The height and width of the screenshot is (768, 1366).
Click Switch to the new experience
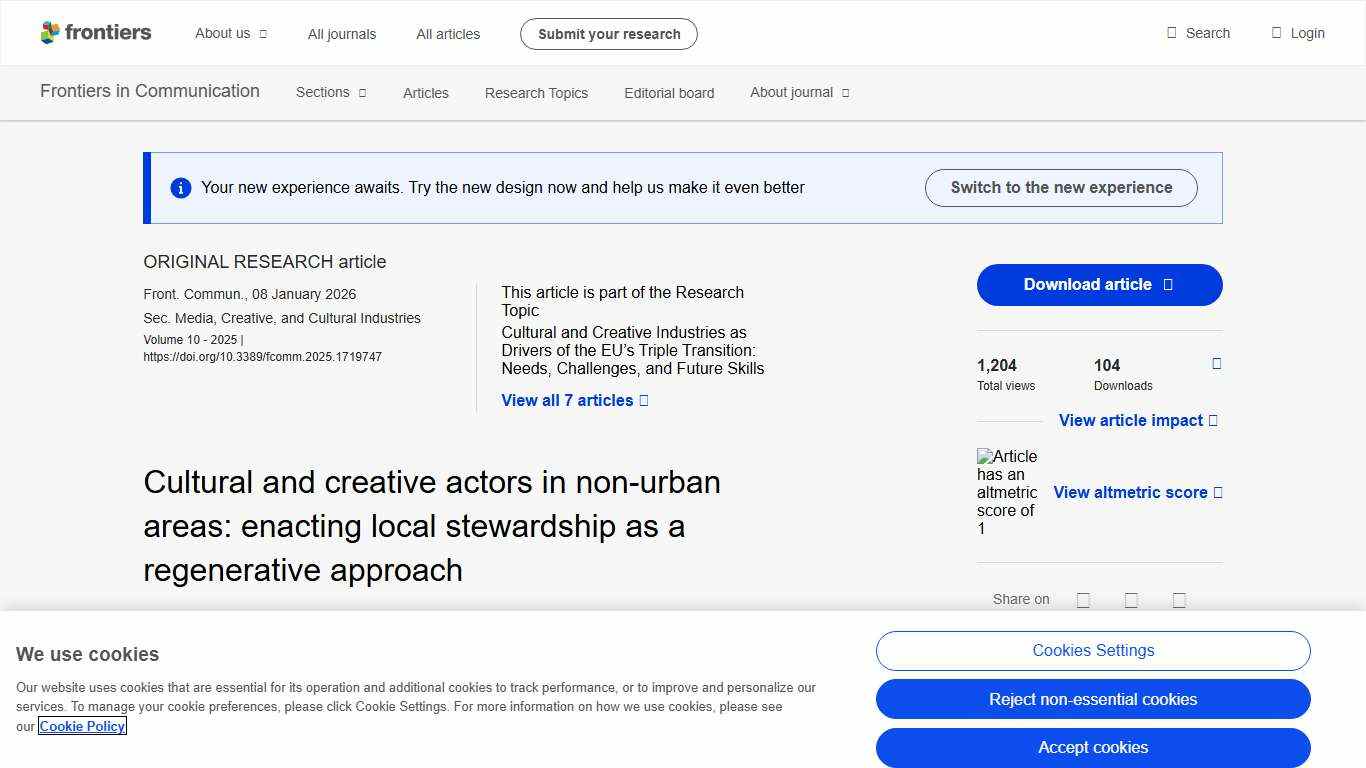1060,187
